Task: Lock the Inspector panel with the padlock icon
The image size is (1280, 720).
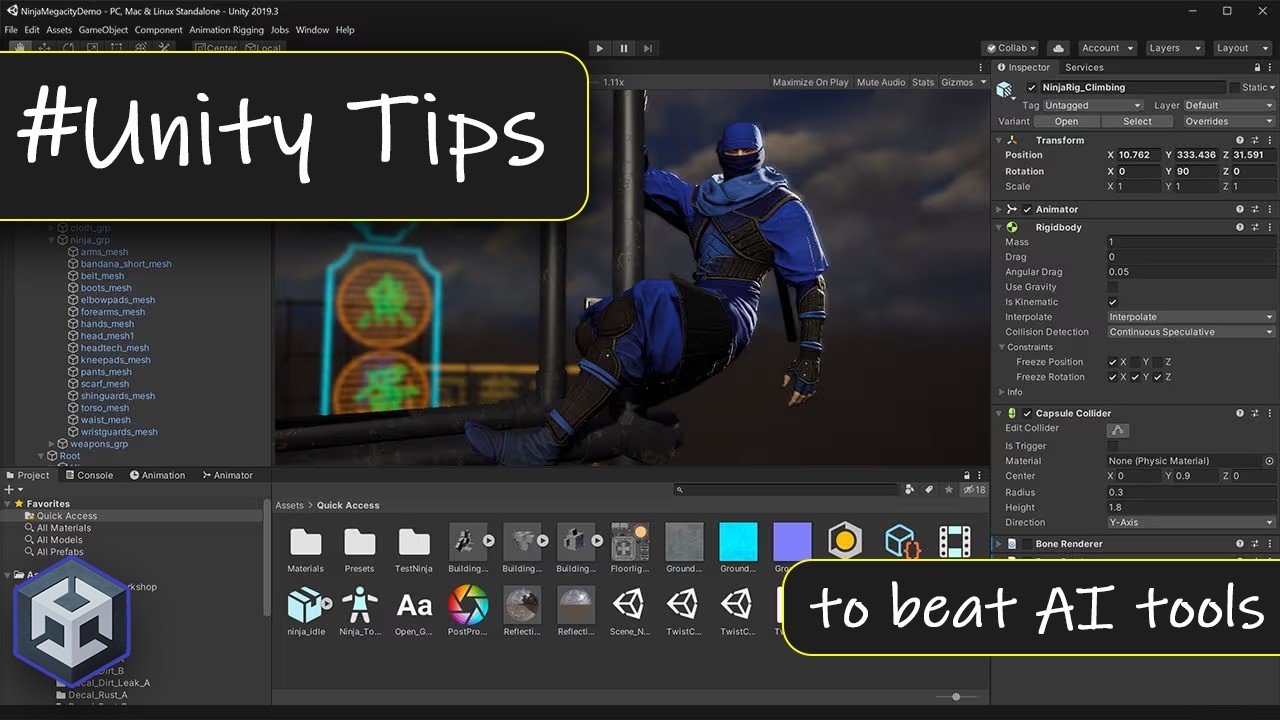Action: click(1256, 67)
